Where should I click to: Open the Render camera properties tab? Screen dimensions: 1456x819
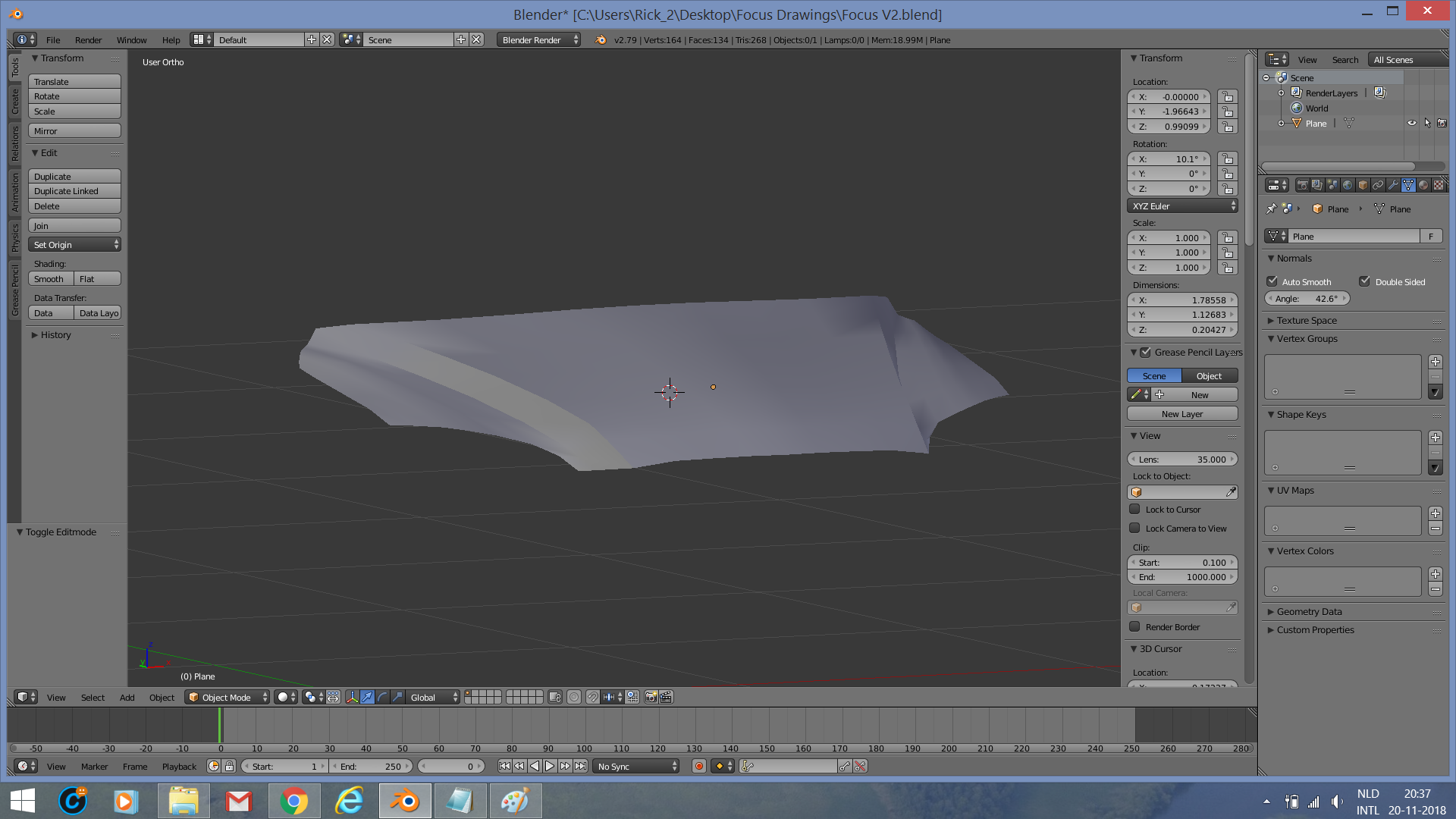tap(1302, 185)
